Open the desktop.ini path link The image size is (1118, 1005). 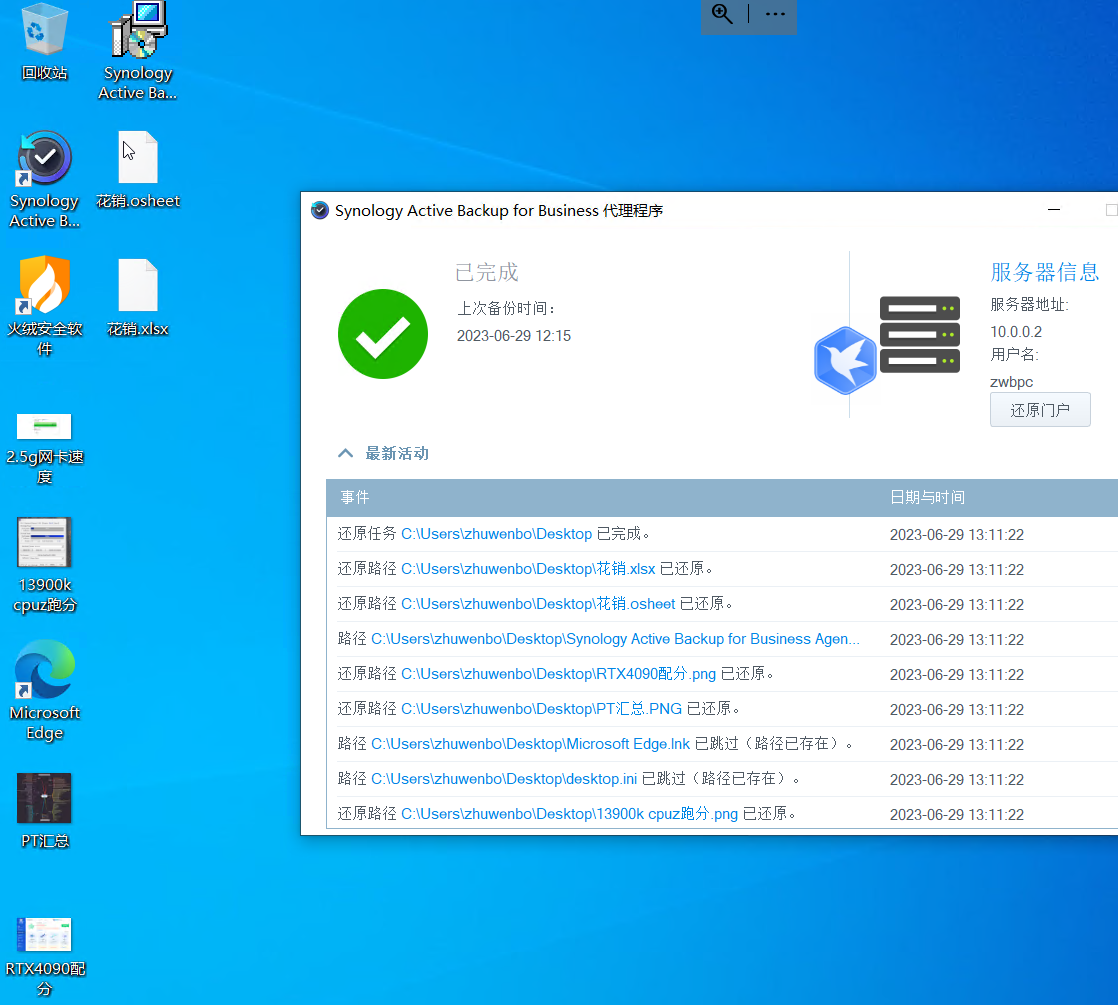pos(504,778)
